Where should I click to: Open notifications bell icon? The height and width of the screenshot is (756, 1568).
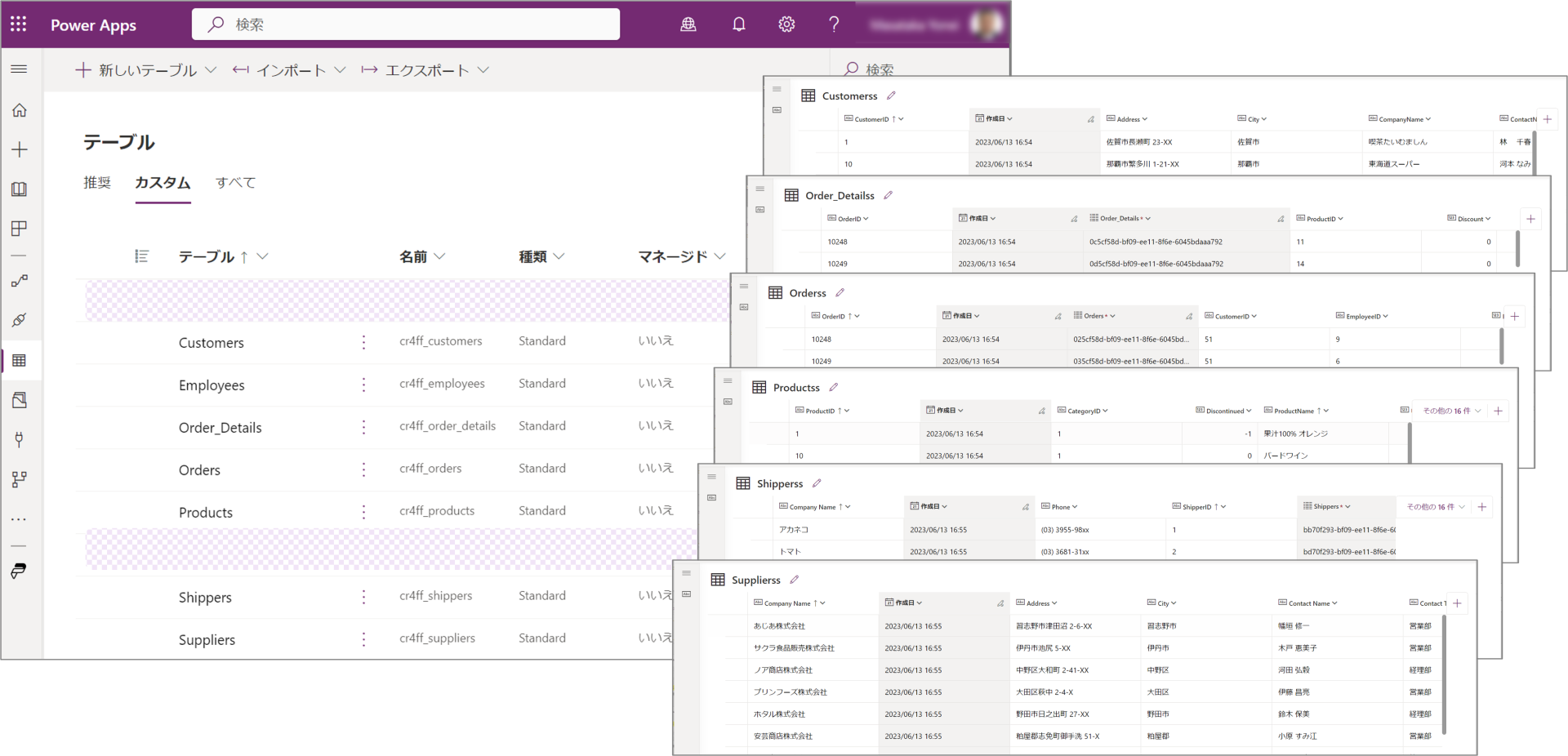pyautogui.click(x=738, y=24)
